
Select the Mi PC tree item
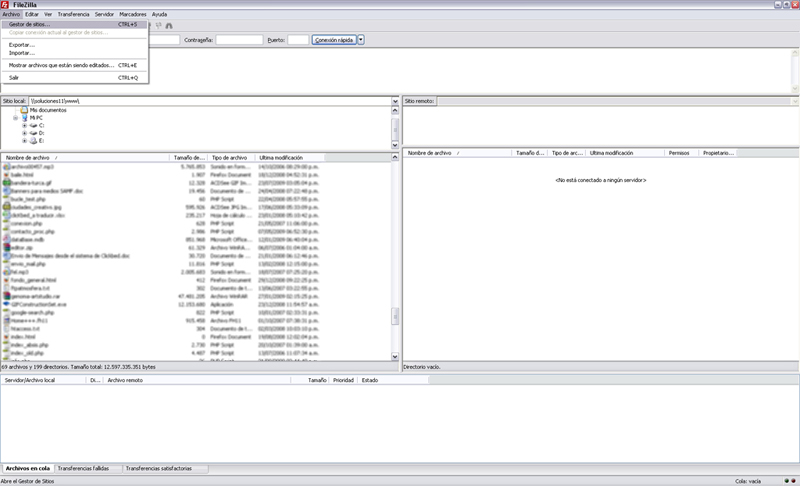coord(36,118)
